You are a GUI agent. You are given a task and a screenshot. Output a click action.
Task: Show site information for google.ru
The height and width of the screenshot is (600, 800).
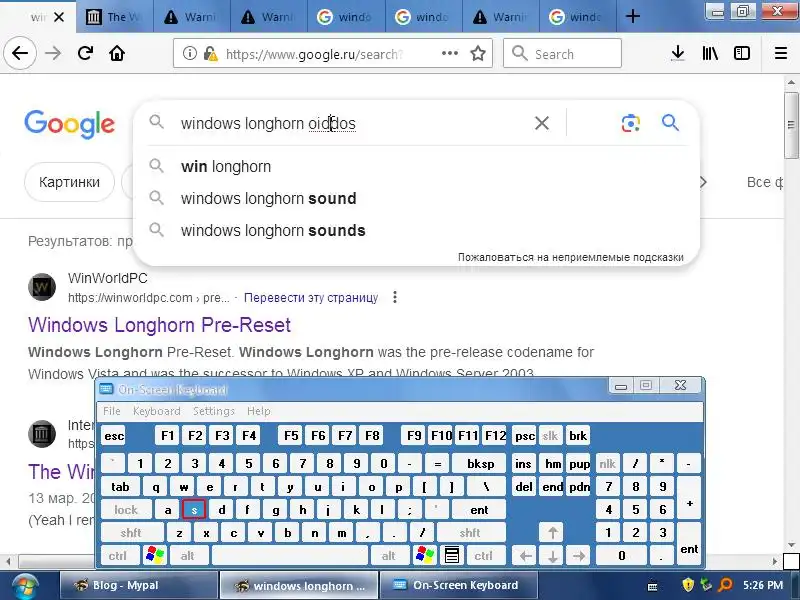click(x=190, y=53)
